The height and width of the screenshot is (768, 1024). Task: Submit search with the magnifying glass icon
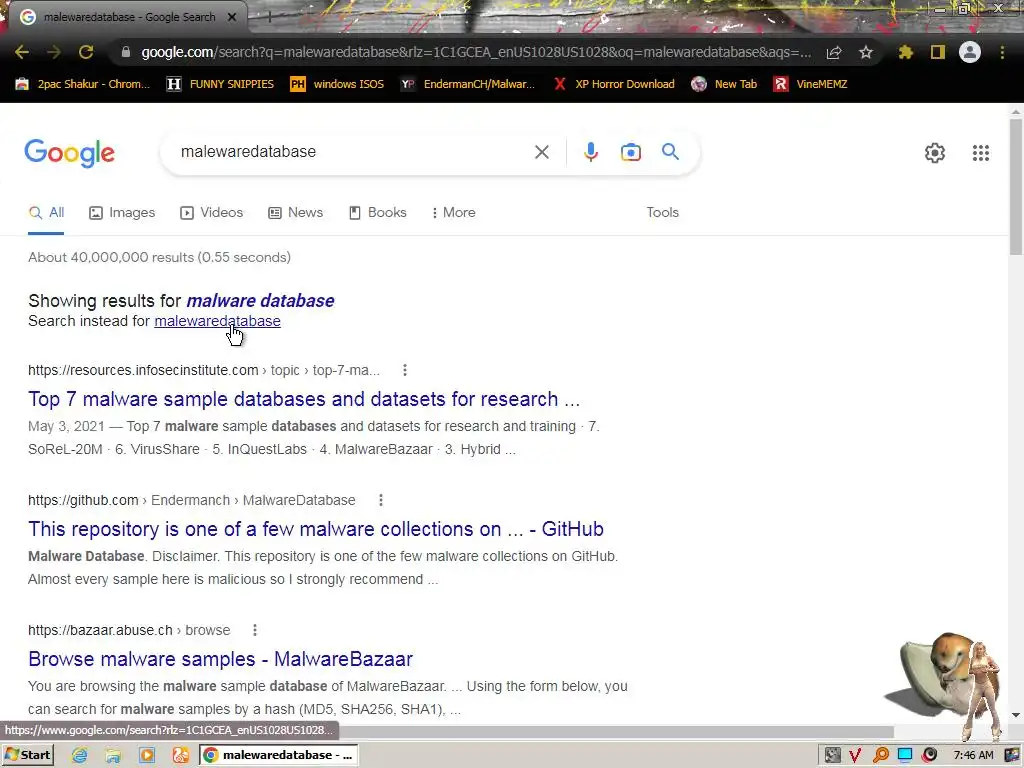(670, 152)
